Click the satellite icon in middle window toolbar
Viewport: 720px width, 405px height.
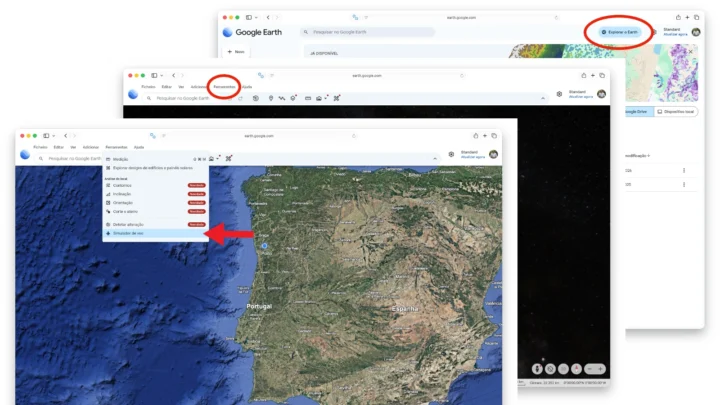click(x=337, y=98)
